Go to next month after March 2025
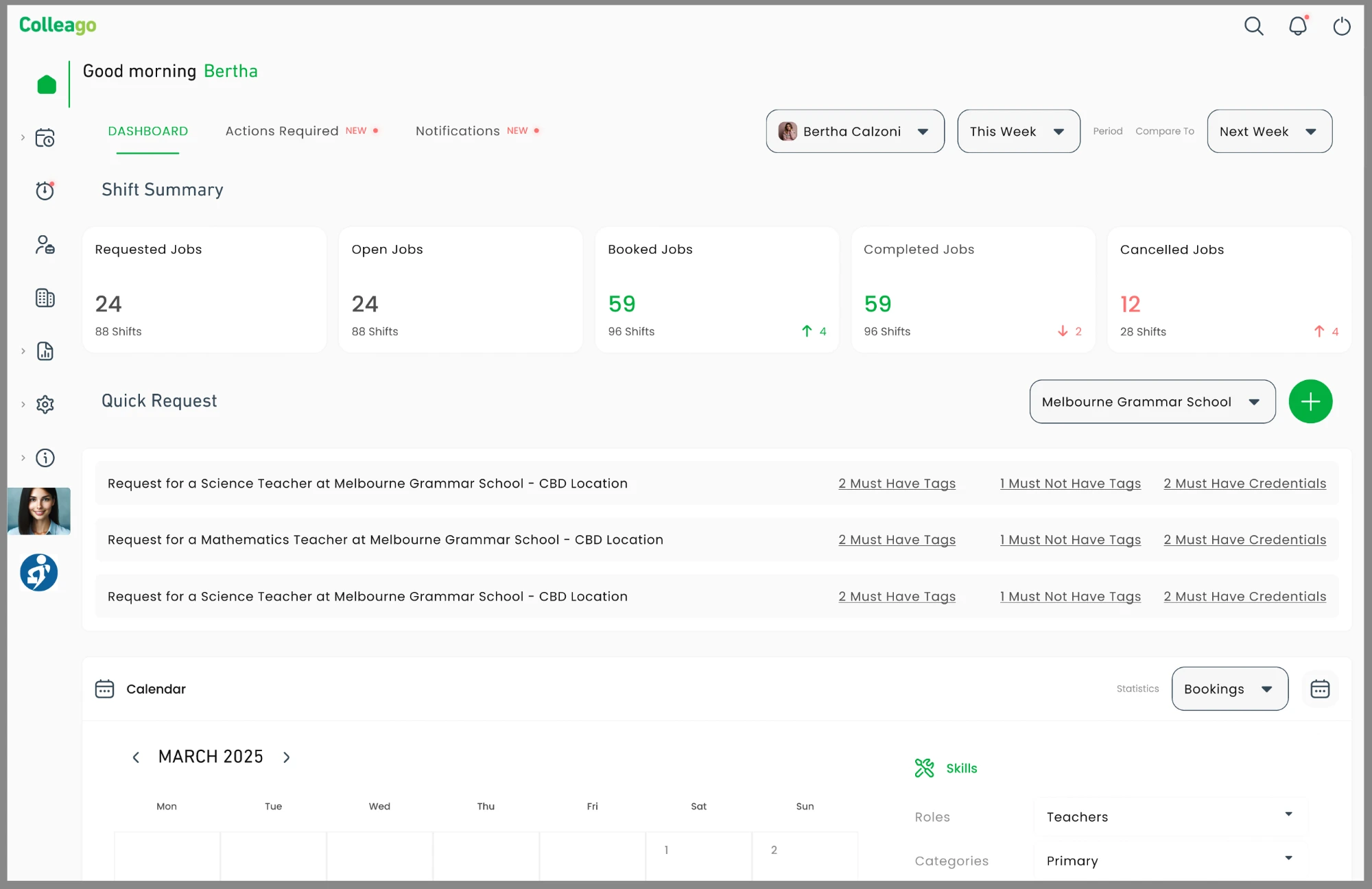 point(287,757)
